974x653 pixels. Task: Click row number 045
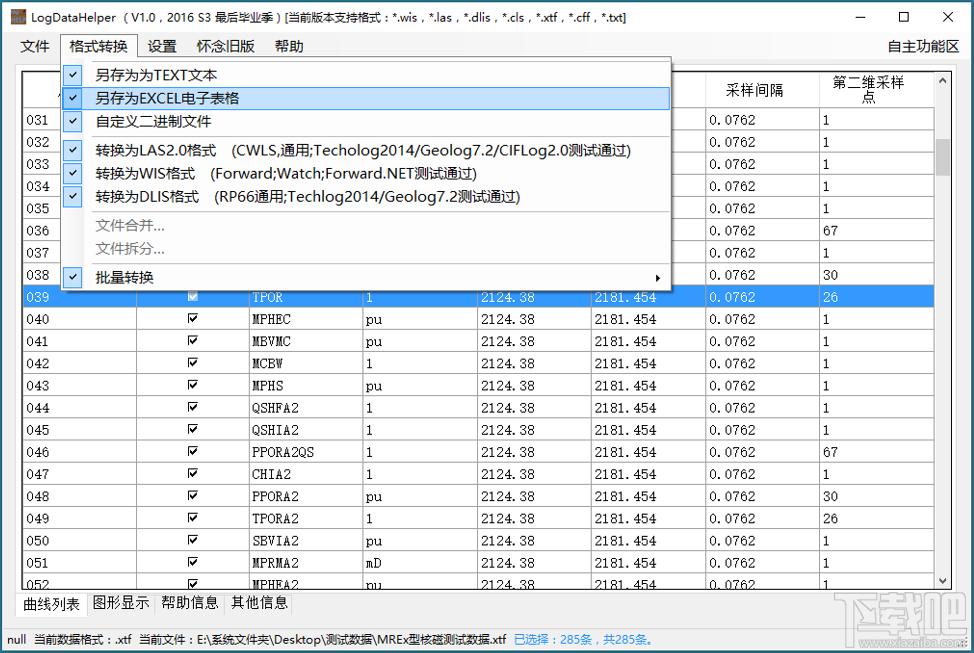38,430
